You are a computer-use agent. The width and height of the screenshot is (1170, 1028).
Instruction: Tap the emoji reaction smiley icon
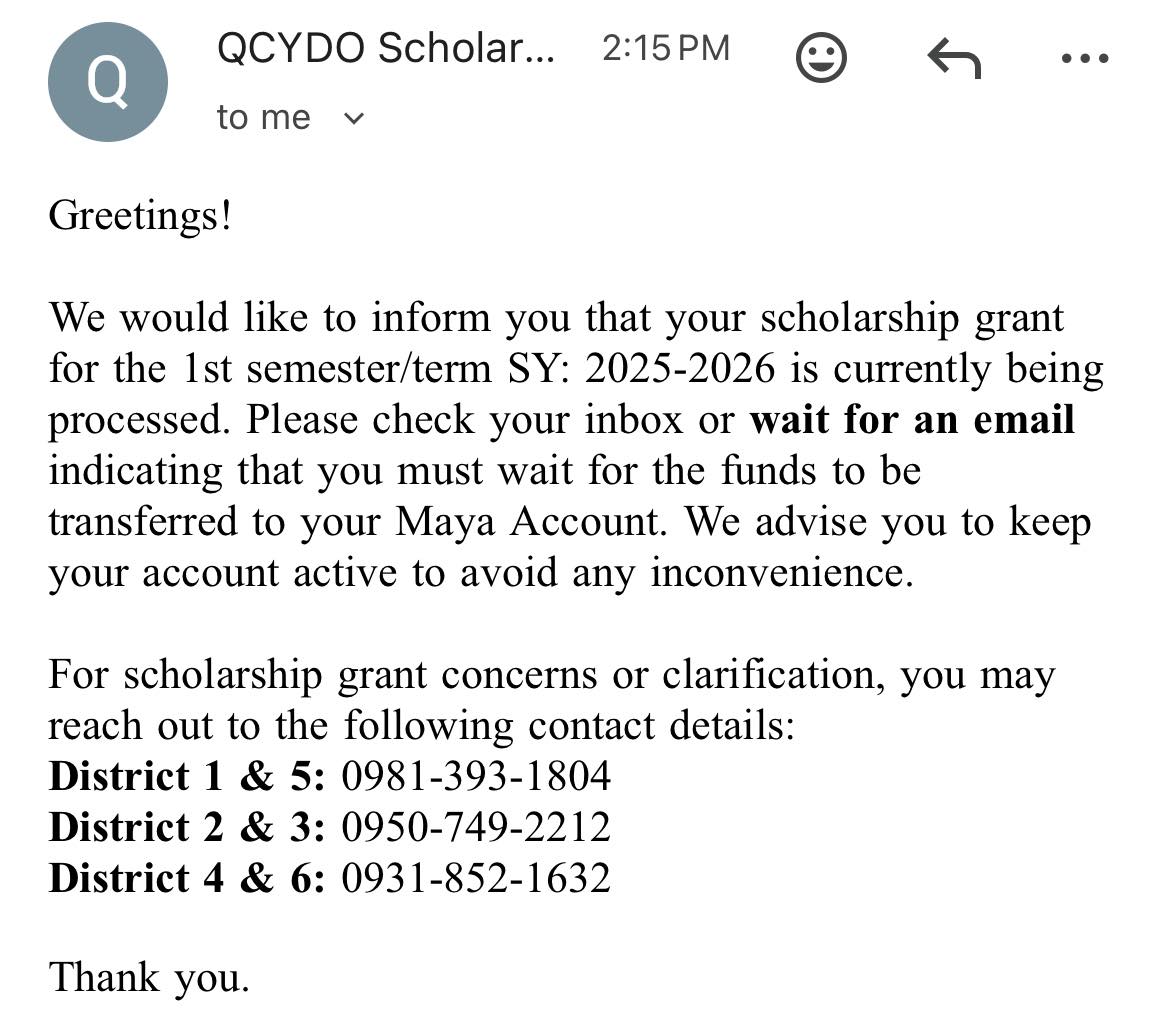click(x=821, y=57)
